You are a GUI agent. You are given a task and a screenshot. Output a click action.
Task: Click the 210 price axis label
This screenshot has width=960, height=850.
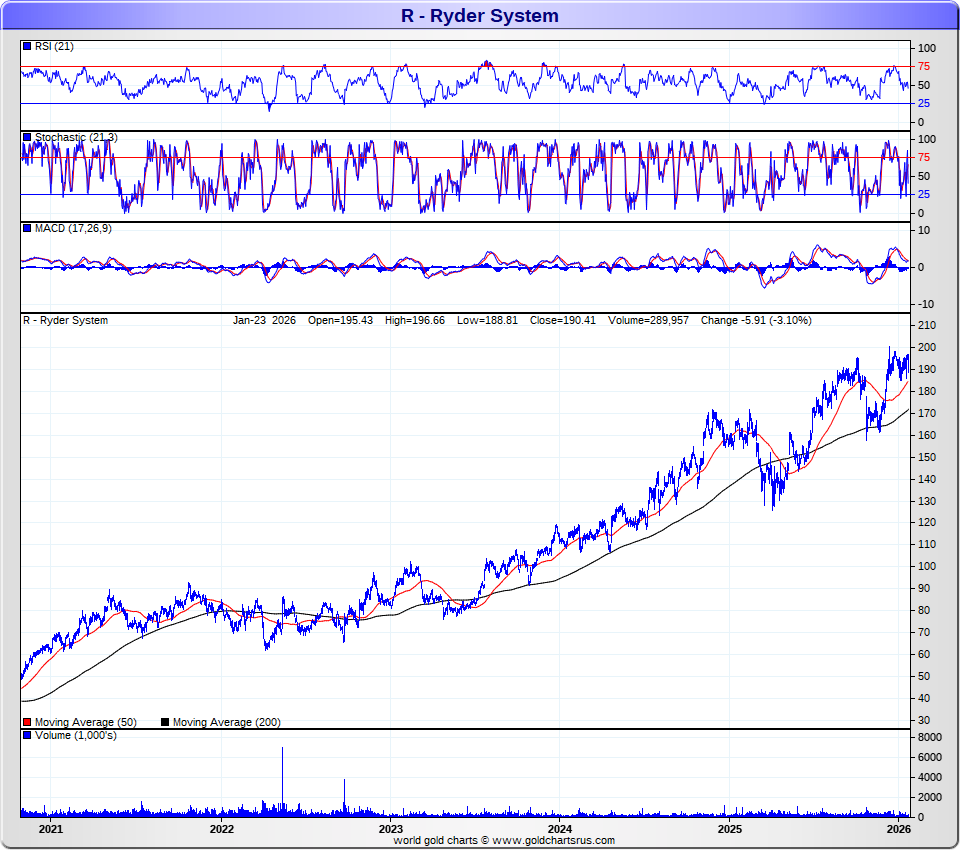[927, 325]
